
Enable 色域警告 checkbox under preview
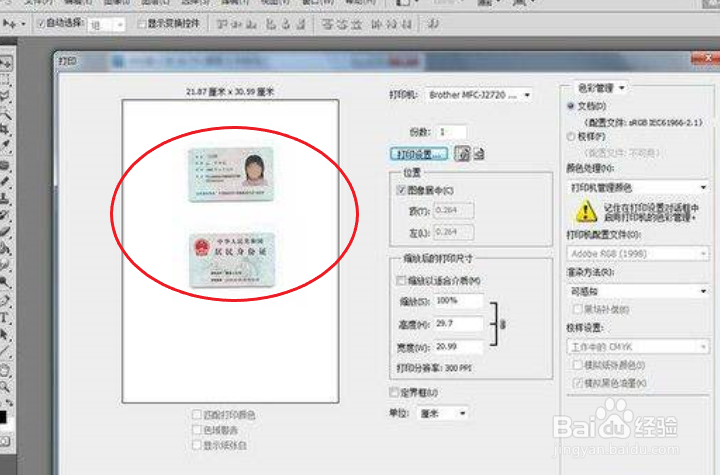197,430
